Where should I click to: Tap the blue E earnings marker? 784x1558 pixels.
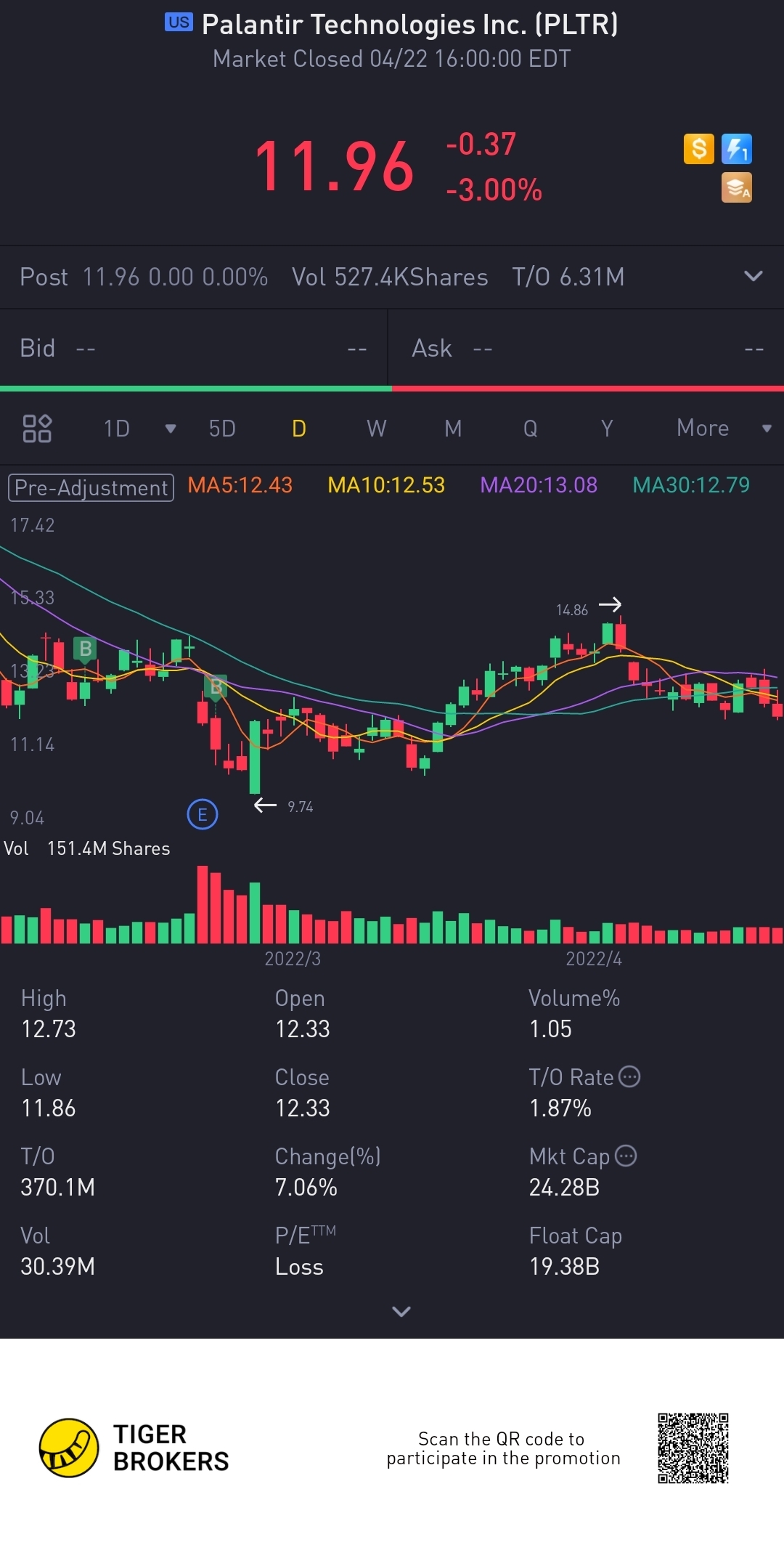[203, 815]
